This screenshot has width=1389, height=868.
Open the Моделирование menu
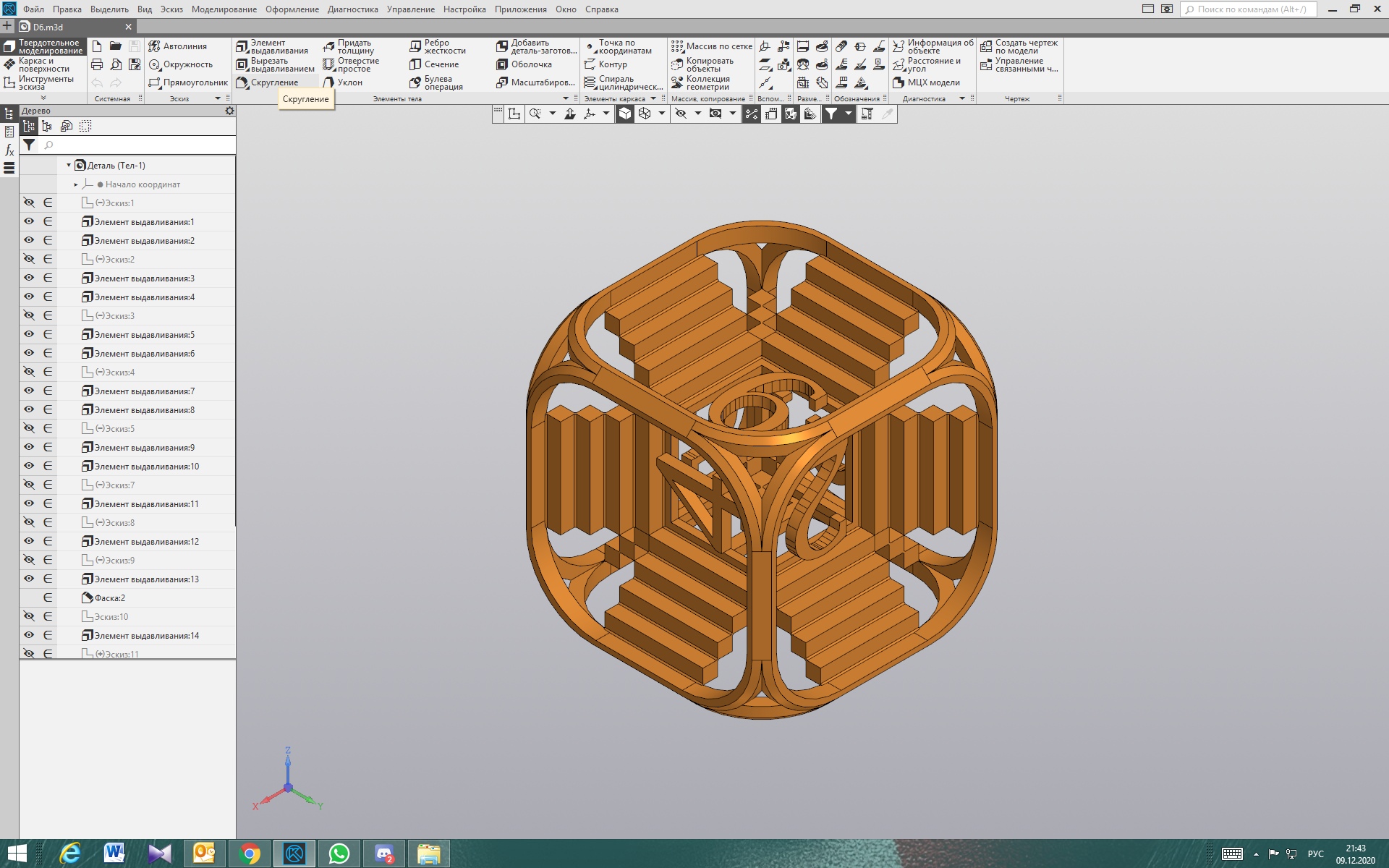coord(224,9)
